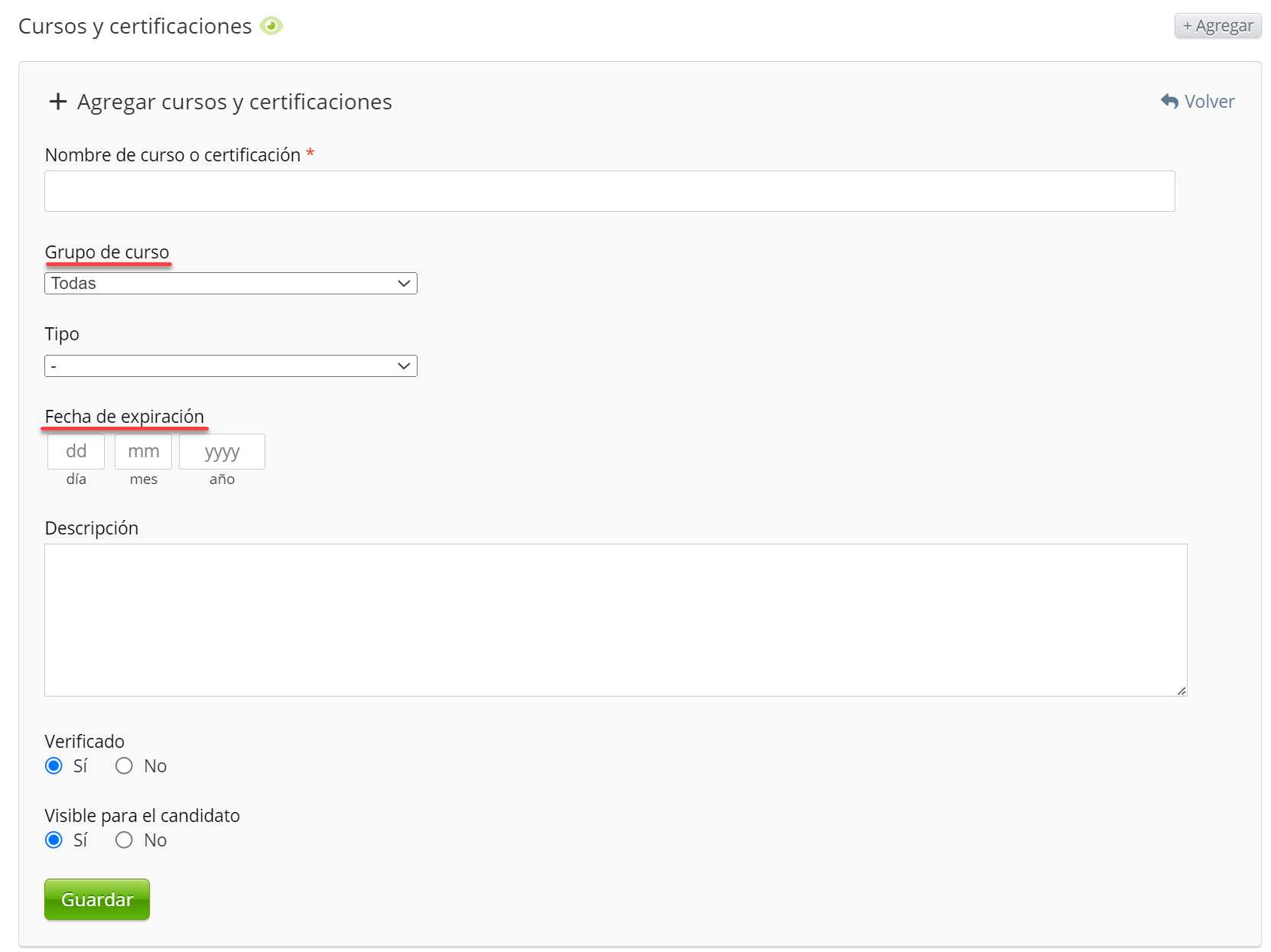Viewport: 1271px width, 952px height.
Task: Select No for Verificado
Action: click(124, 766)
